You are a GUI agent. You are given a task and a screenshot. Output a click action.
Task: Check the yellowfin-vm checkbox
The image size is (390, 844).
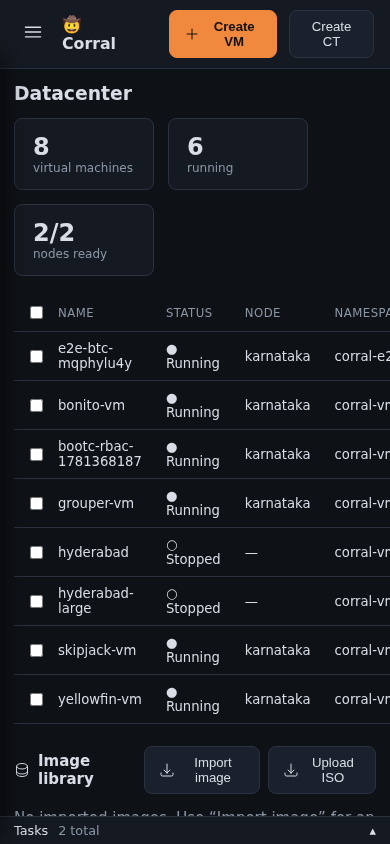(37, 699)
